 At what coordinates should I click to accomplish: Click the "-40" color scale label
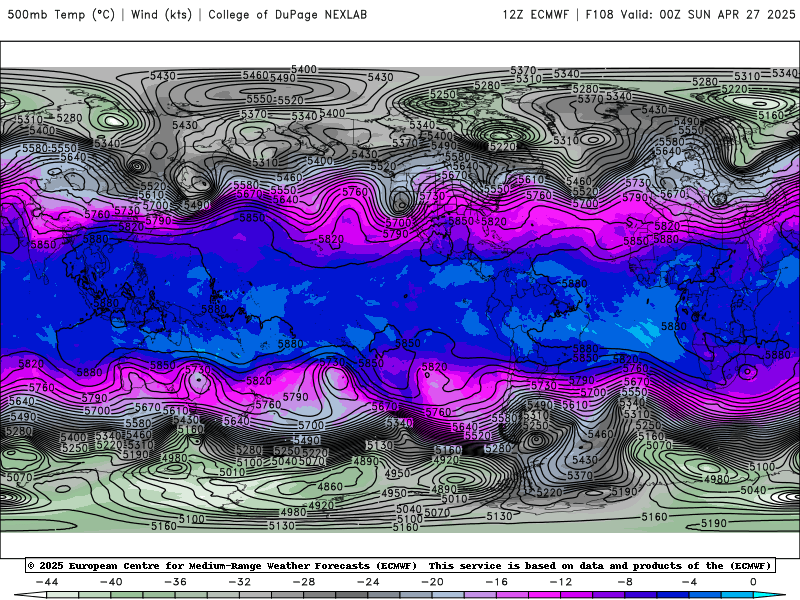pyautogui.click(x=111, y=582)
